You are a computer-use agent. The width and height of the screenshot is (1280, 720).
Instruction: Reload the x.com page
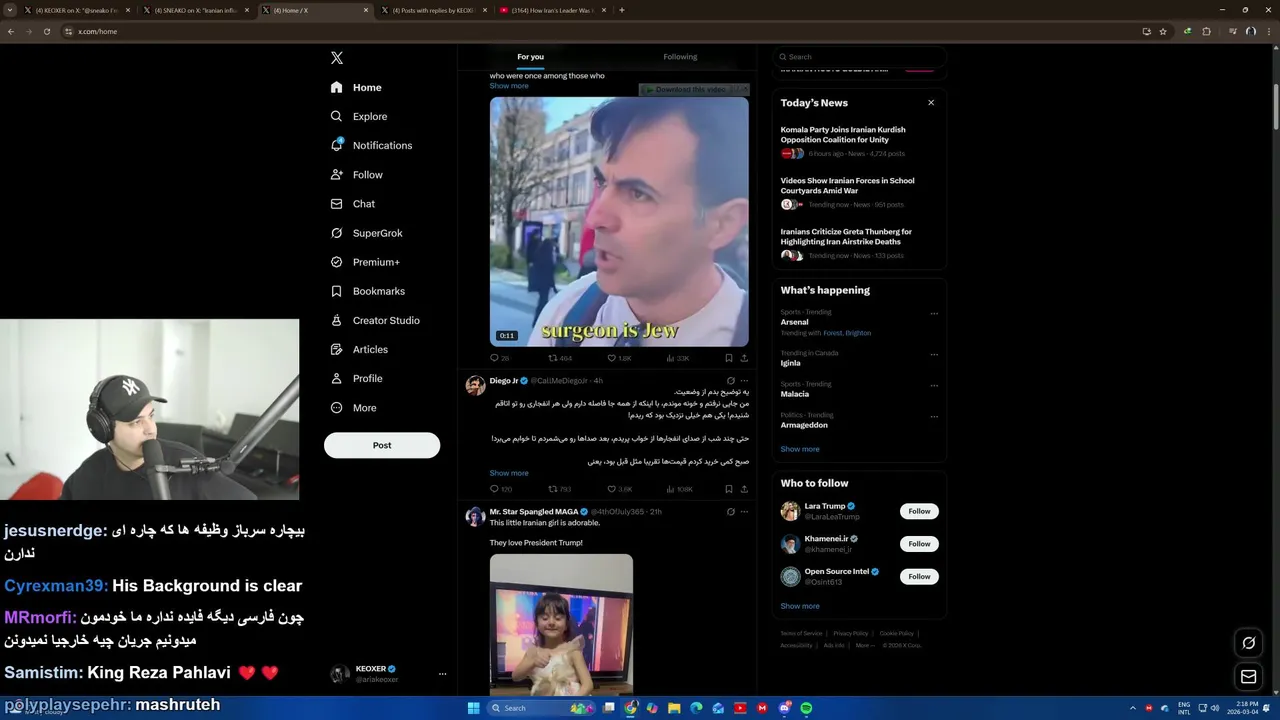pos(46,31)
